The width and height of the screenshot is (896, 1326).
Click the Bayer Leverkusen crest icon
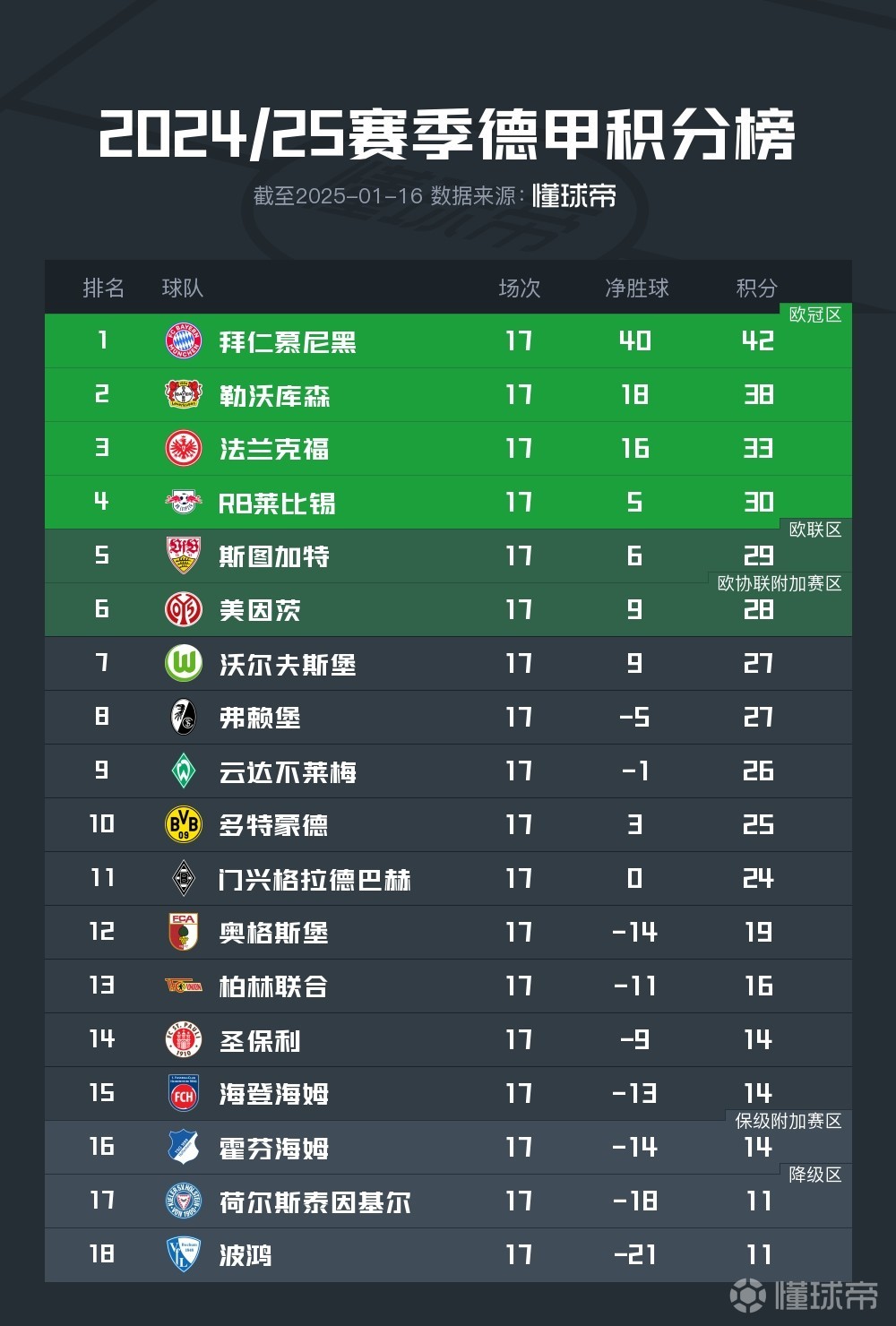point(184,395)
